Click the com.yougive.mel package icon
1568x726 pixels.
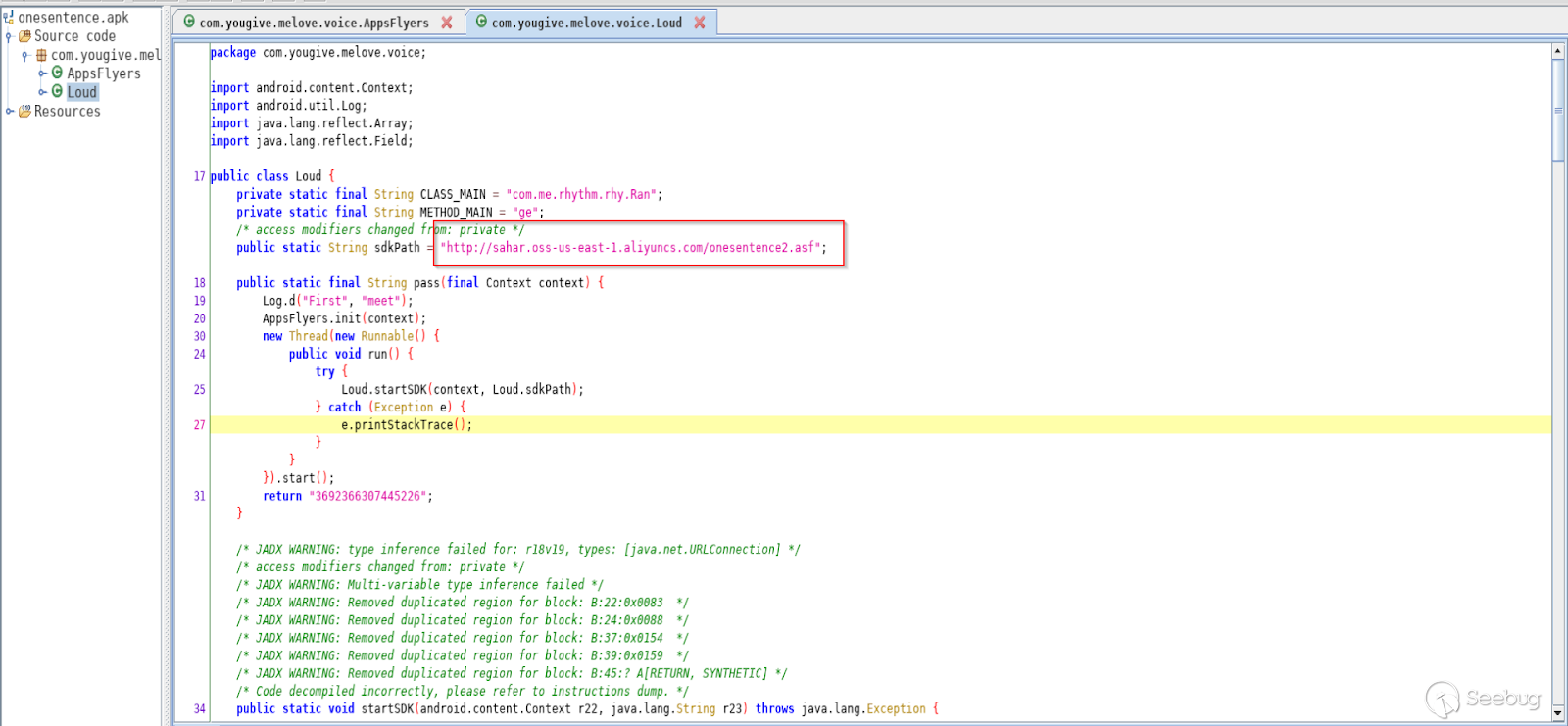[41, 55]
